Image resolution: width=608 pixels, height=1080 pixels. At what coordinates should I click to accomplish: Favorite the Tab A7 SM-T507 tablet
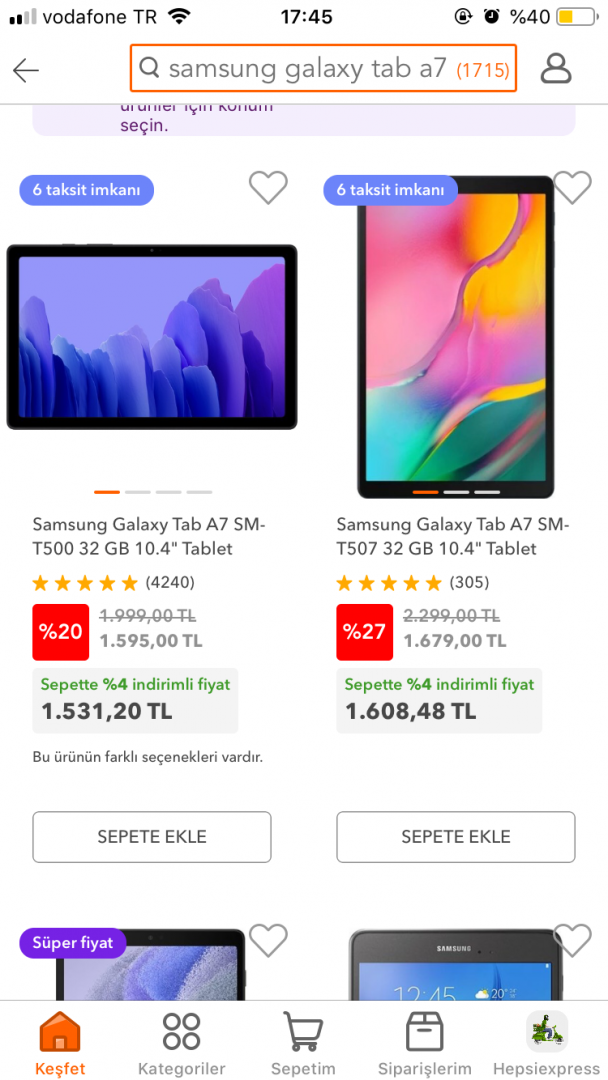(572, 188)
